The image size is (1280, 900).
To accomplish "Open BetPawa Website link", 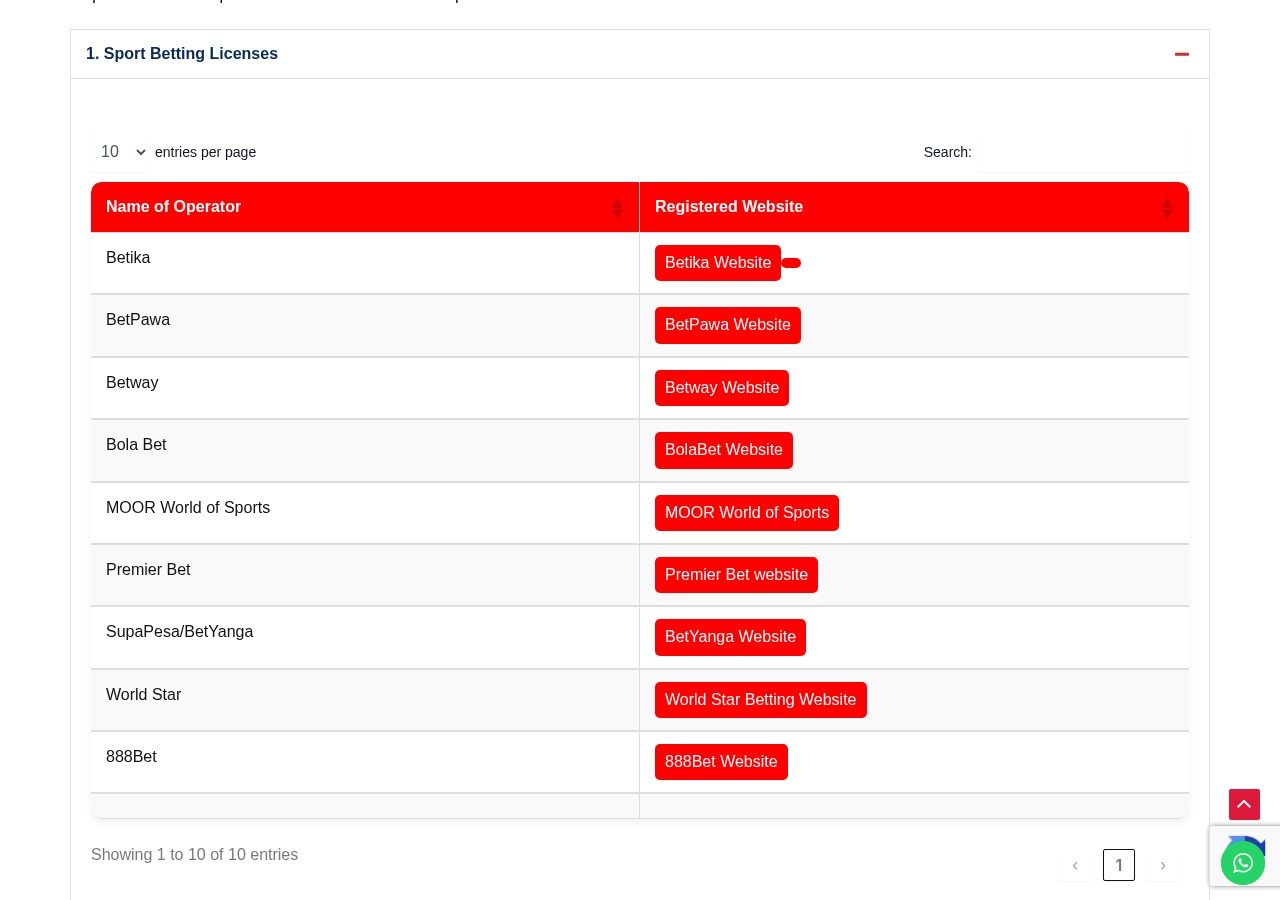I will [x=728, y=325].
